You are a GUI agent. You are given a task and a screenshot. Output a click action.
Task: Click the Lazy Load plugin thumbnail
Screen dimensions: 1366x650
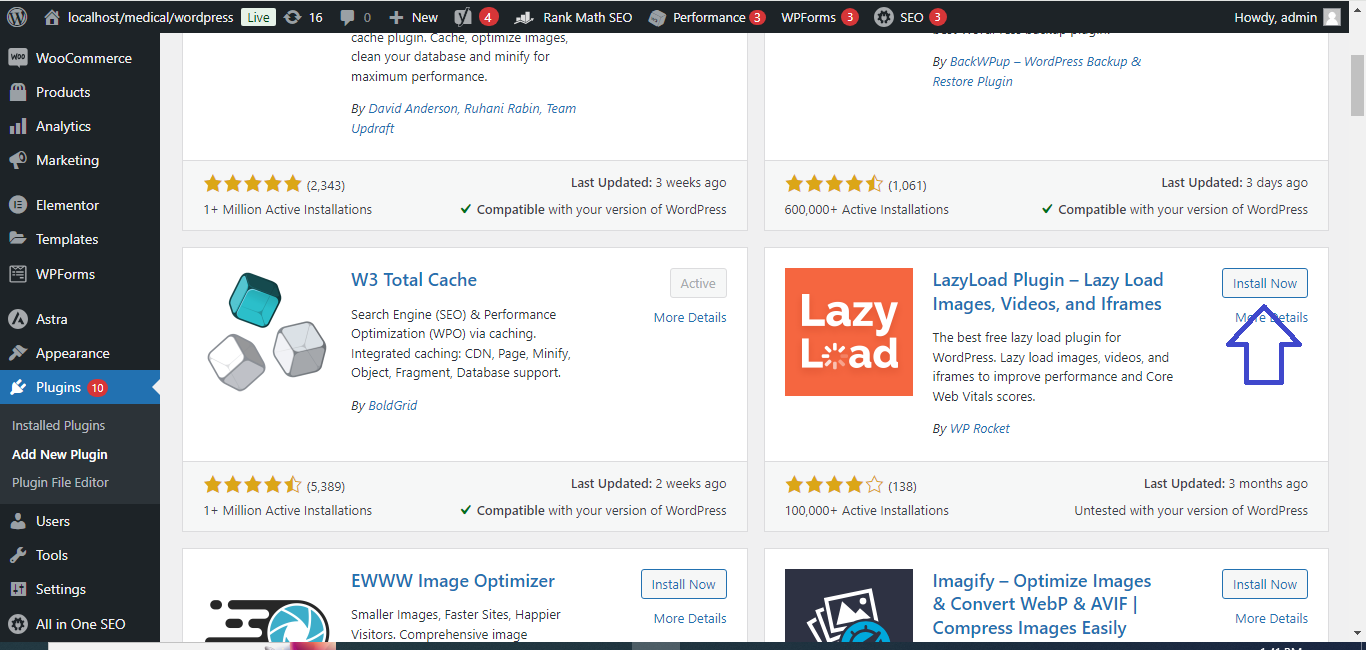coord(848,332)
